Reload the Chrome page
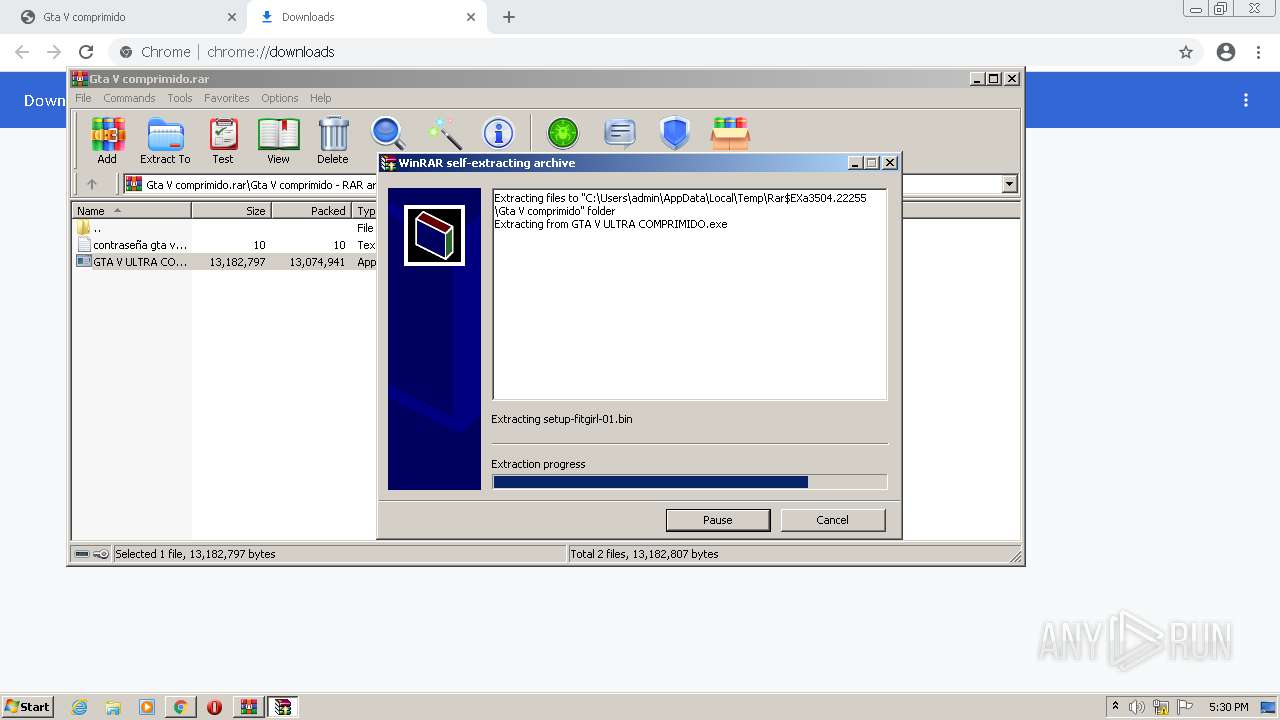The height and width of the screenshot is (720, 1280). pyautogui.click(x=86, y=52)
